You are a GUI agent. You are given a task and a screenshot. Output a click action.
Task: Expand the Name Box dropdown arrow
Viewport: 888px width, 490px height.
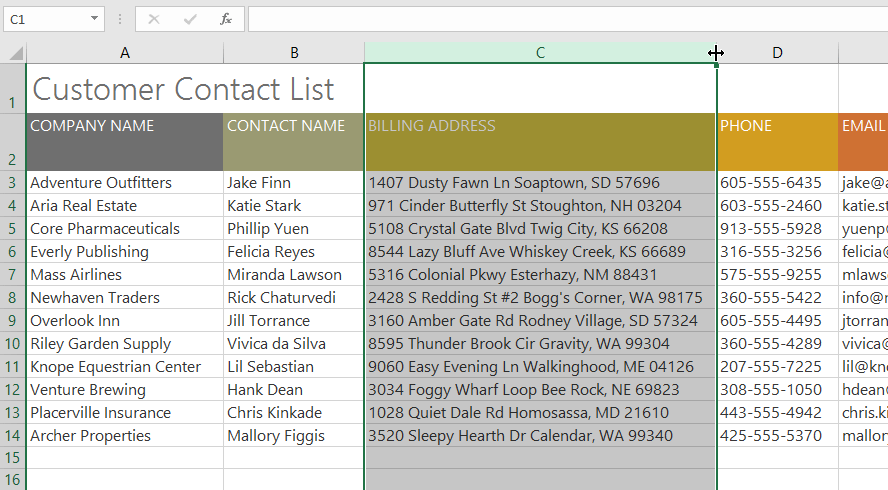(94, 19)
